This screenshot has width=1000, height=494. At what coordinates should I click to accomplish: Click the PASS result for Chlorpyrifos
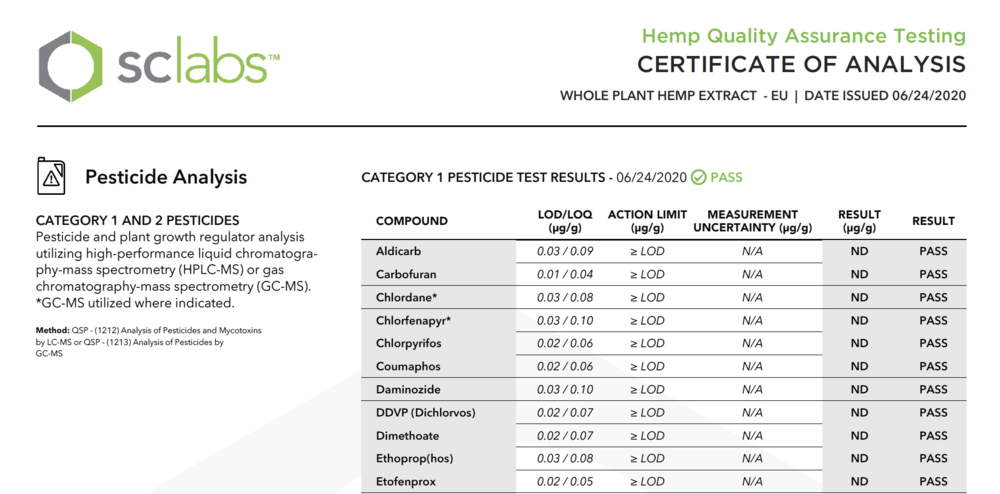[x=933, y=344]
